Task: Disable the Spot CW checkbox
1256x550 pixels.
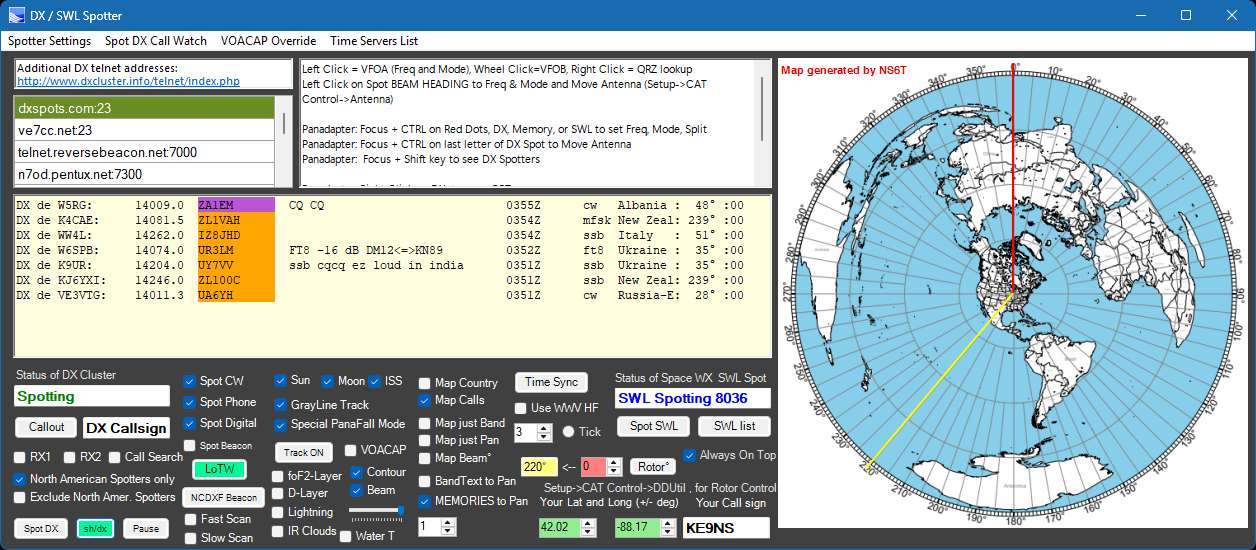Action: [x=190, y=381]
